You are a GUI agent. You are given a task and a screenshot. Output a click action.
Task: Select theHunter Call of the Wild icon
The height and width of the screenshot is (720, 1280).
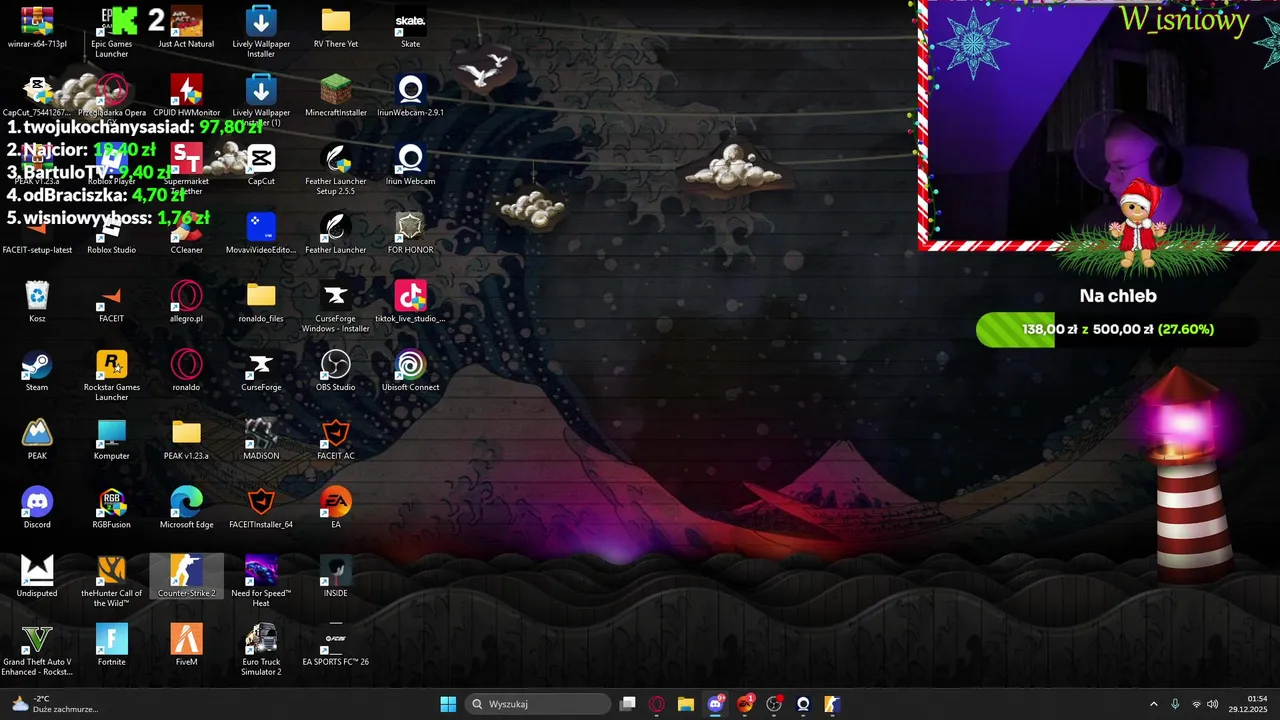pos(112,581)
